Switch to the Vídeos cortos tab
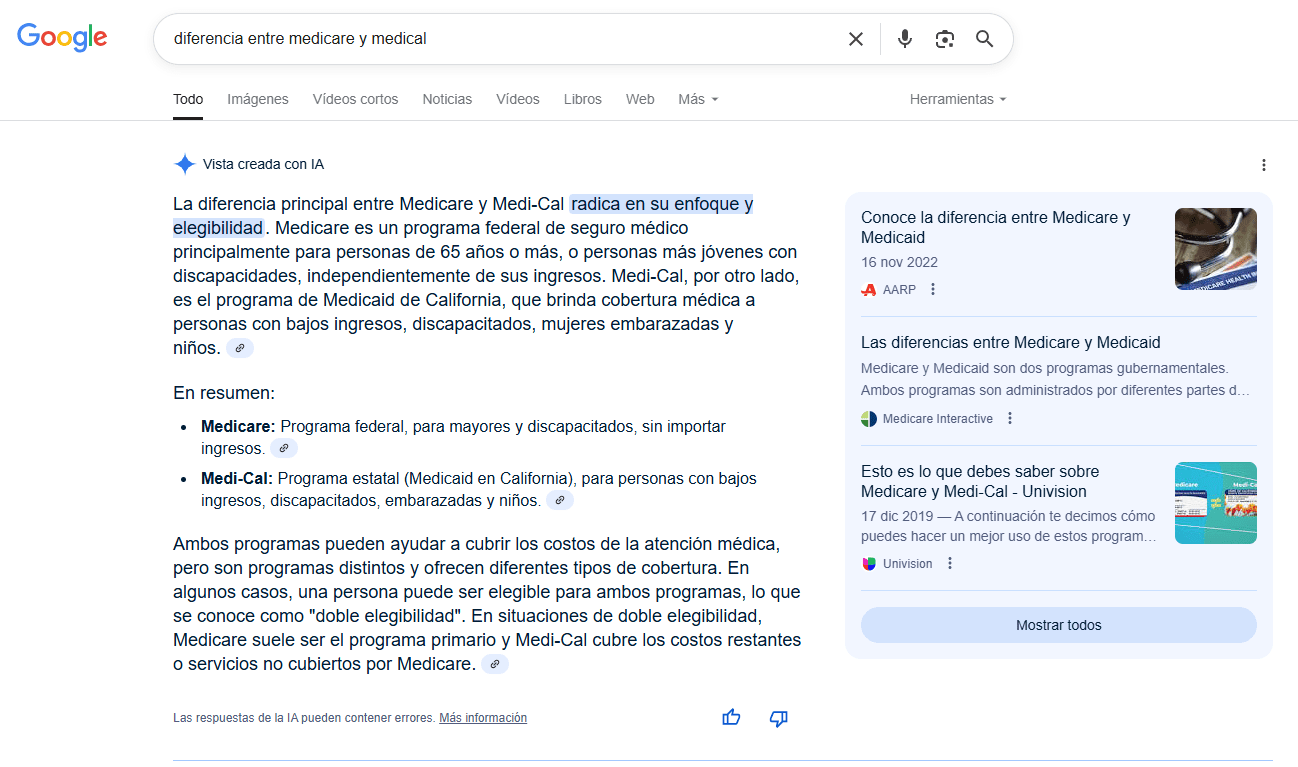 click(355, 99)
